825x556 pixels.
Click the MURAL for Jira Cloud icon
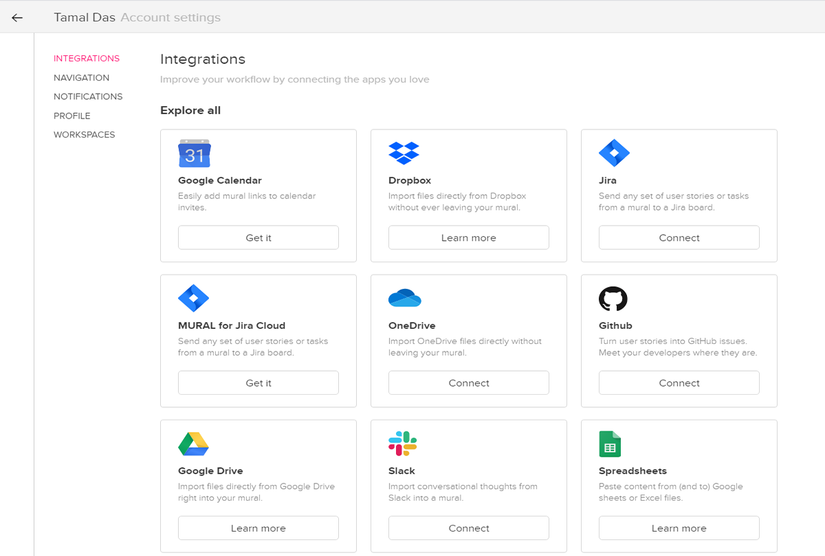(x=193, y=298)
